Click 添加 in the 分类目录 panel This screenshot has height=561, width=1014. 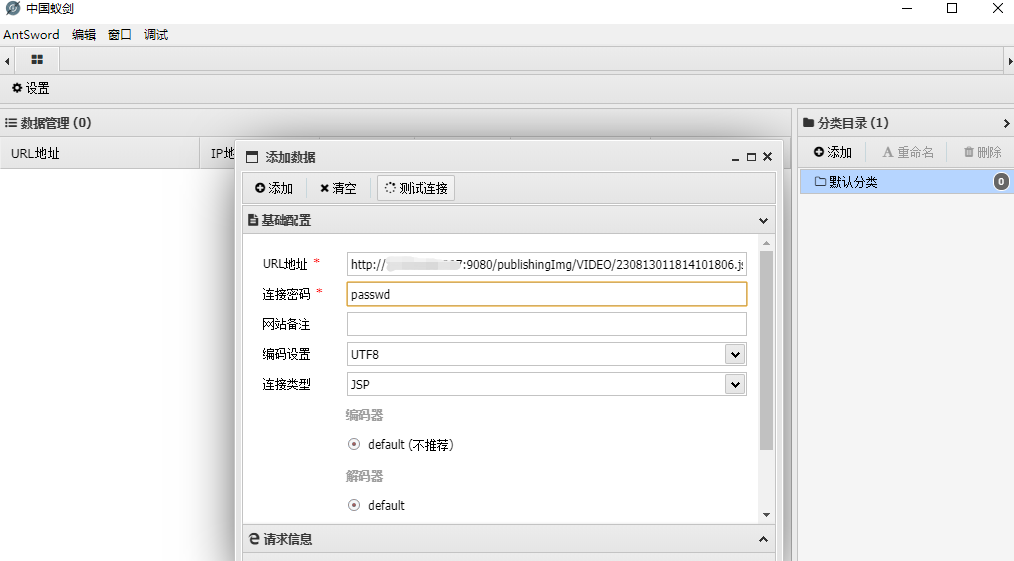833,152
